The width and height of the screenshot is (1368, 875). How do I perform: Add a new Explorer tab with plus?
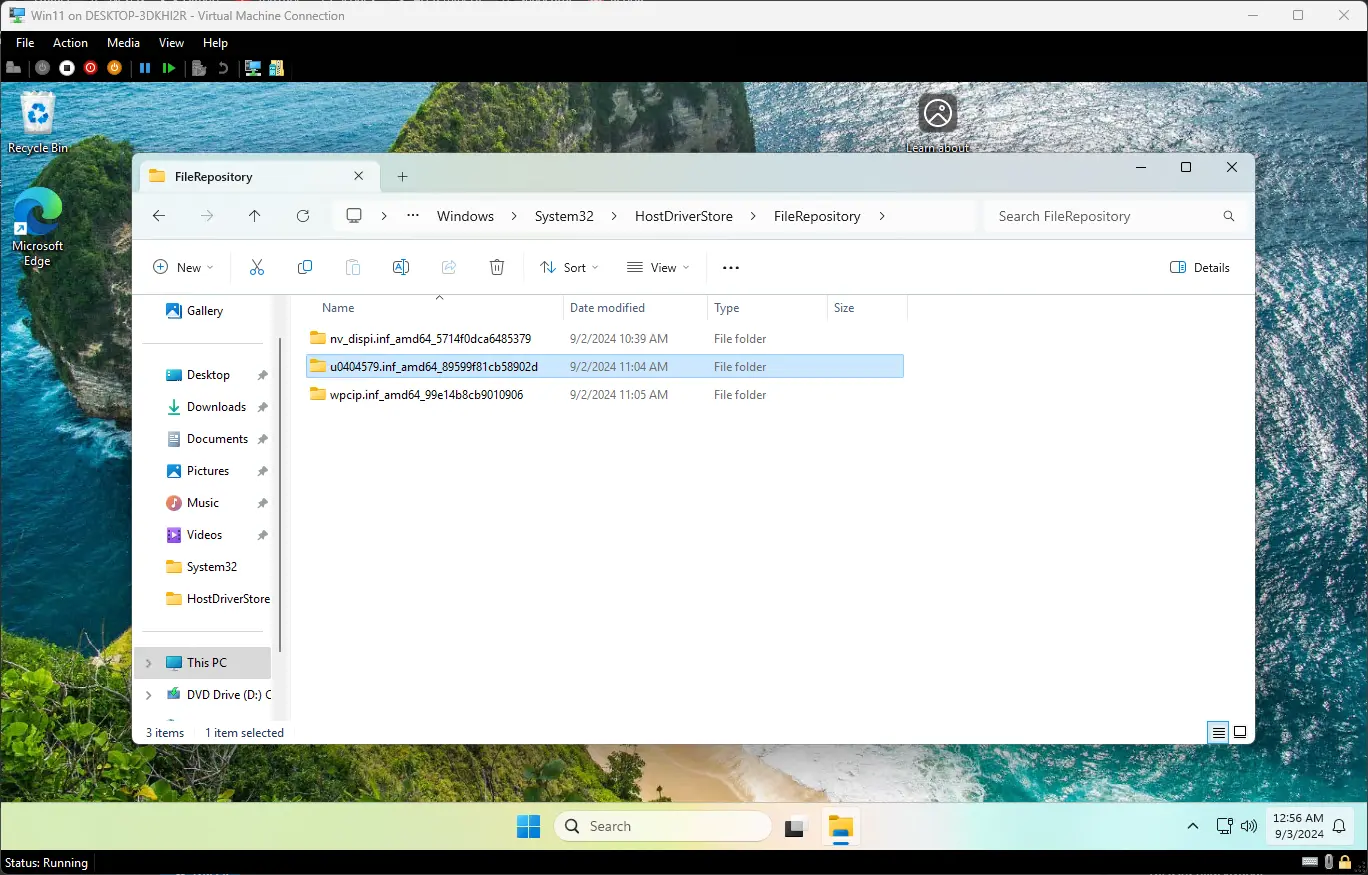[x=402, y=176]
